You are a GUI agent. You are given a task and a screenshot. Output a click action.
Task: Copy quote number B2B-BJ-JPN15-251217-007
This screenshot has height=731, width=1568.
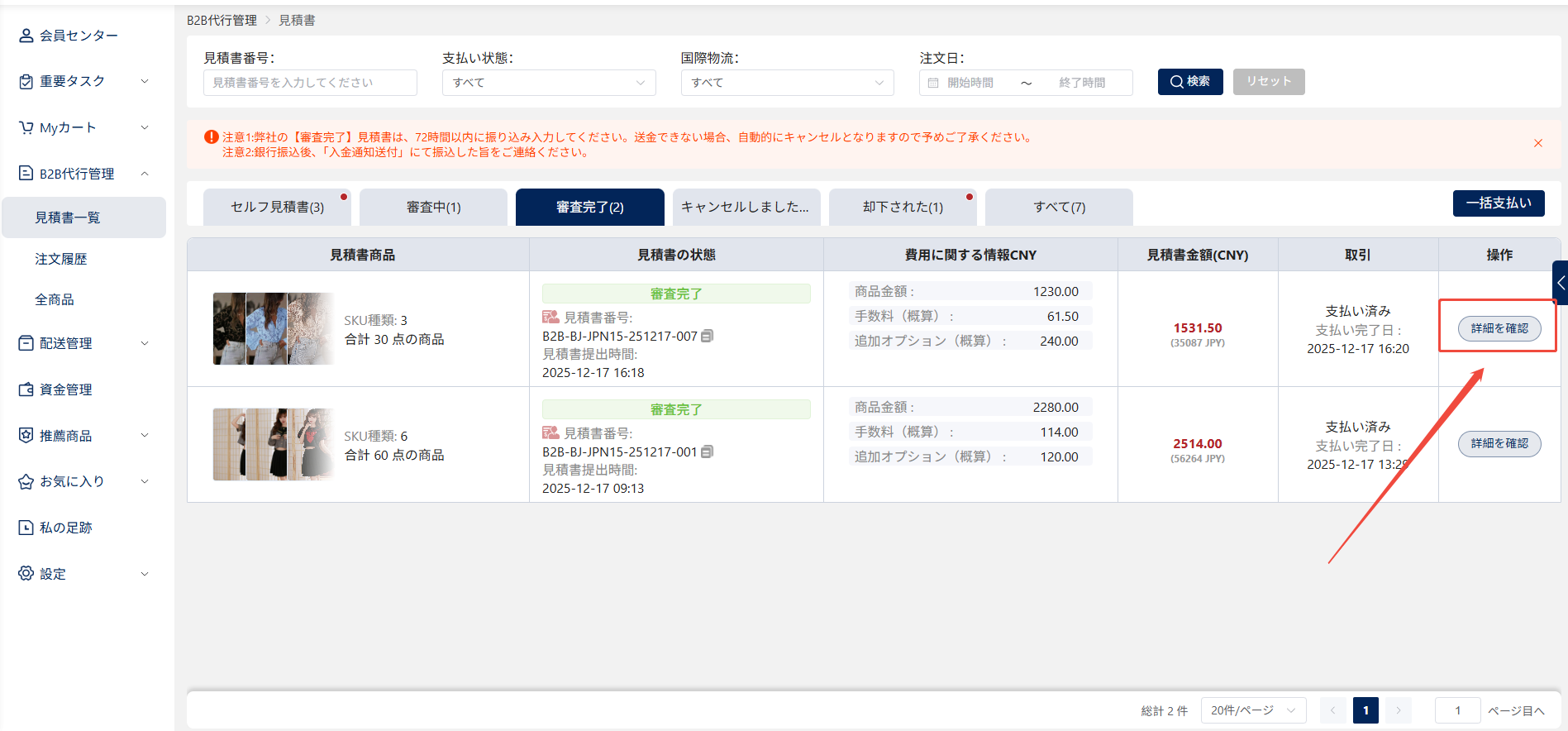(708, 336)
